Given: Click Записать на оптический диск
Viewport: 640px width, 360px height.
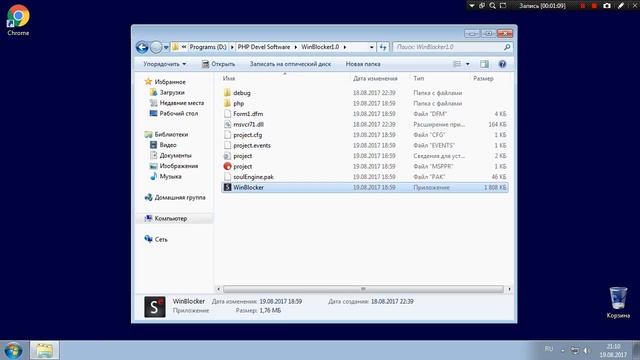Looking at the screenshot, I should pyautogui.click(x=290, y=64).
